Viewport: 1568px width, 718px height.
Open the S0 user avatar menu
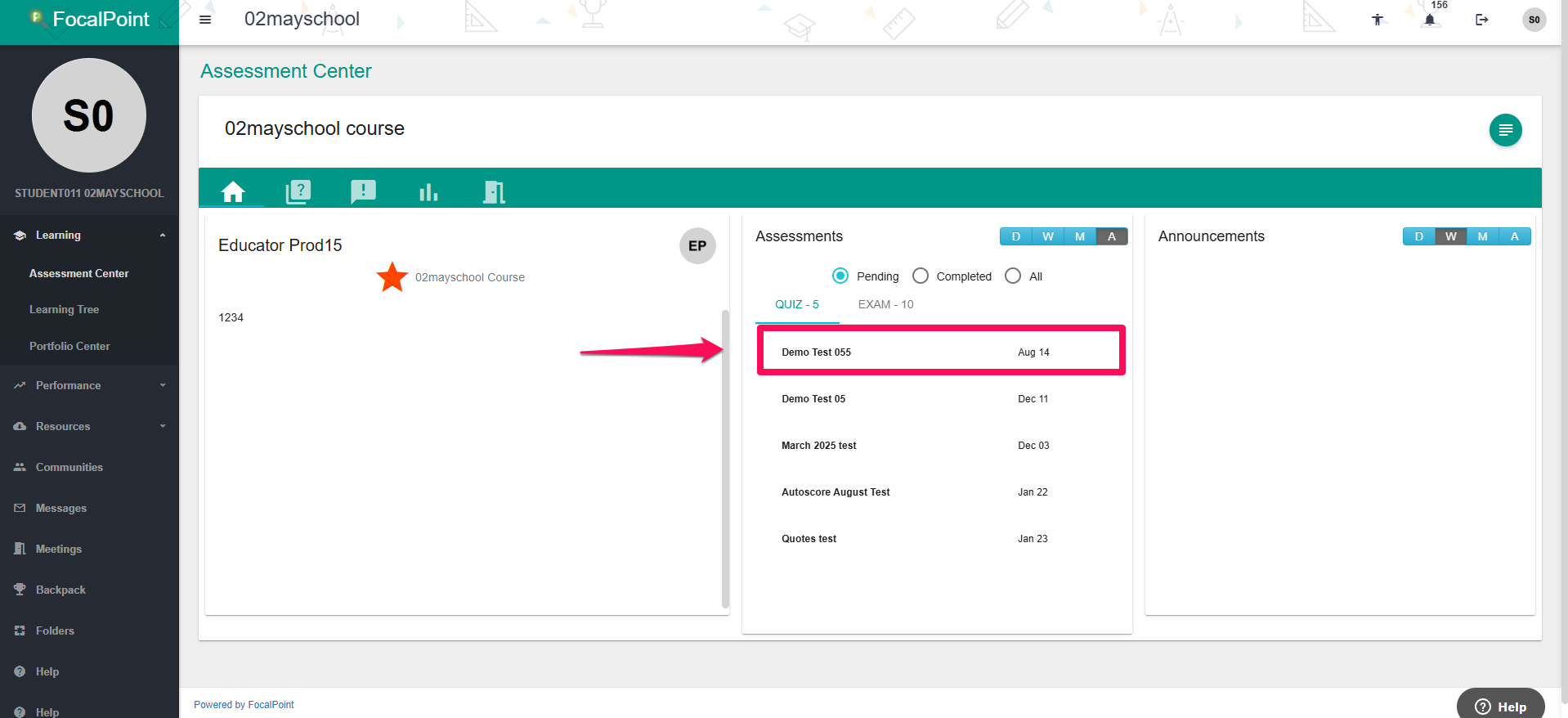tap(1534, 20)
